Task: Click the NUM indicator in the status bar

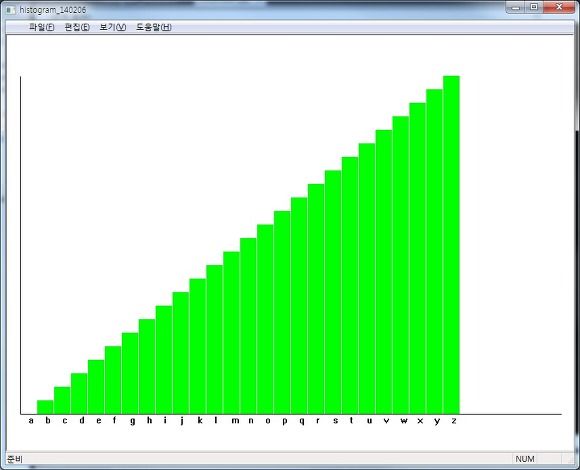Action: (x=525, y=459)
